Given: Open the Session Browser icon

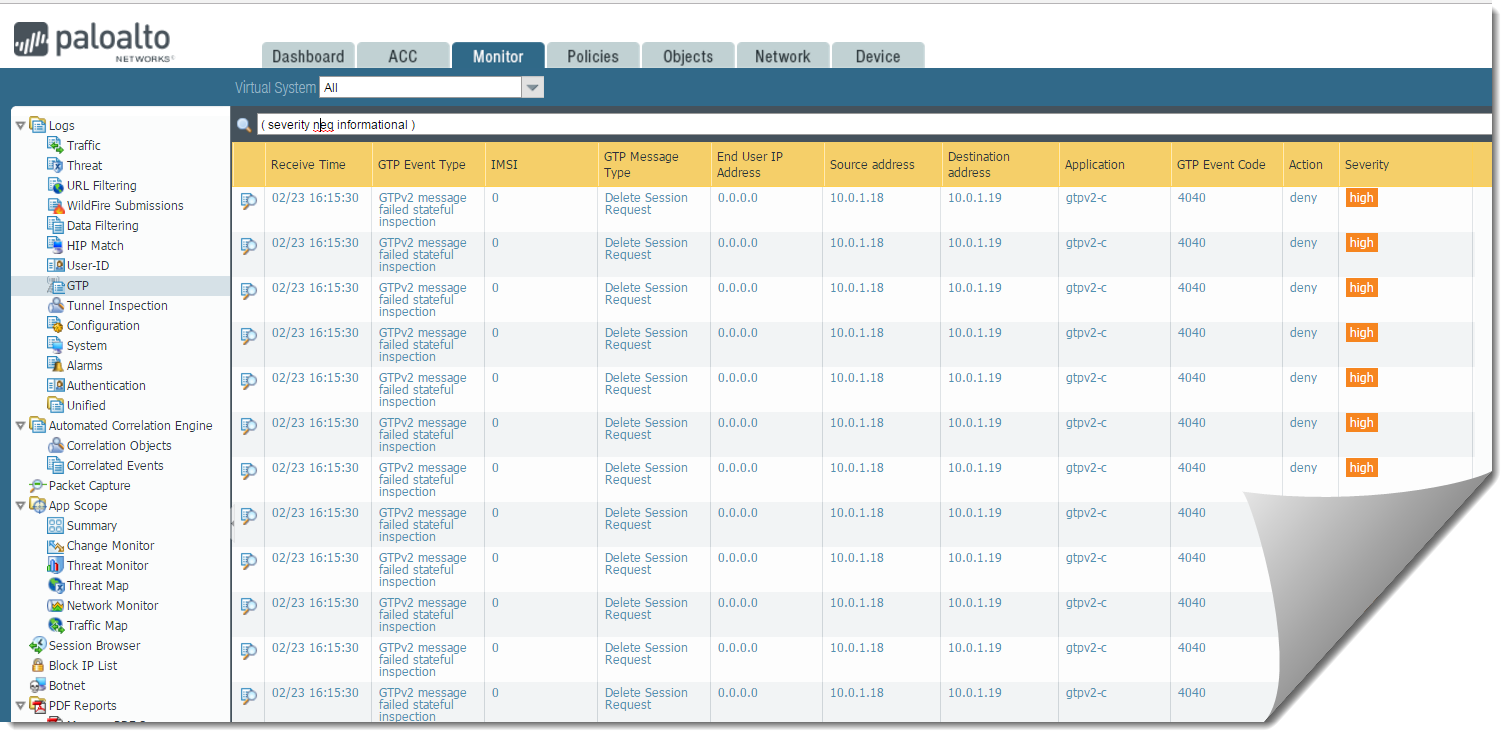Looking at the screenshot, I should click(38, 645).
